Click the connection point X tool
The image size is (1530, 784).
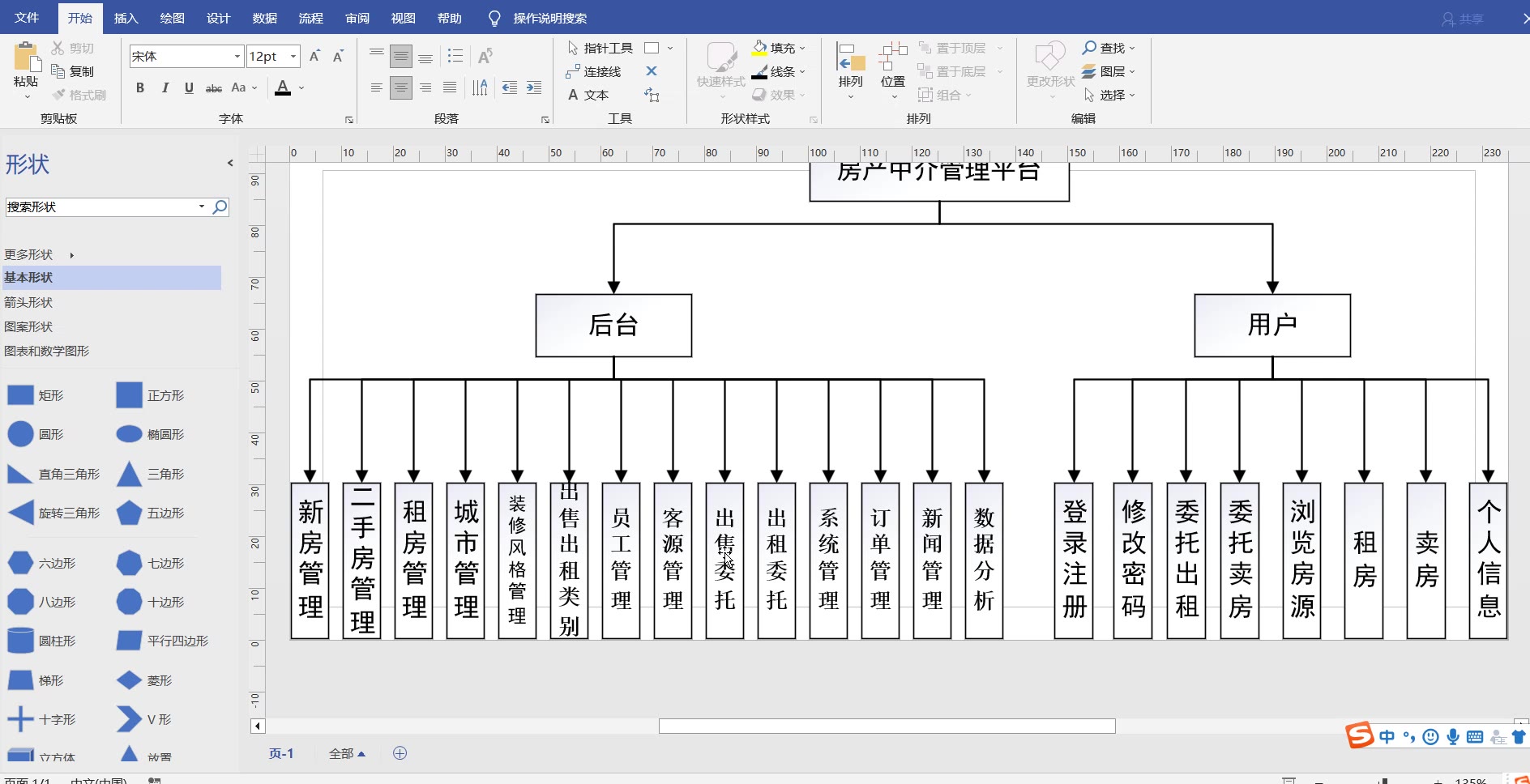(x=652, y=71)
